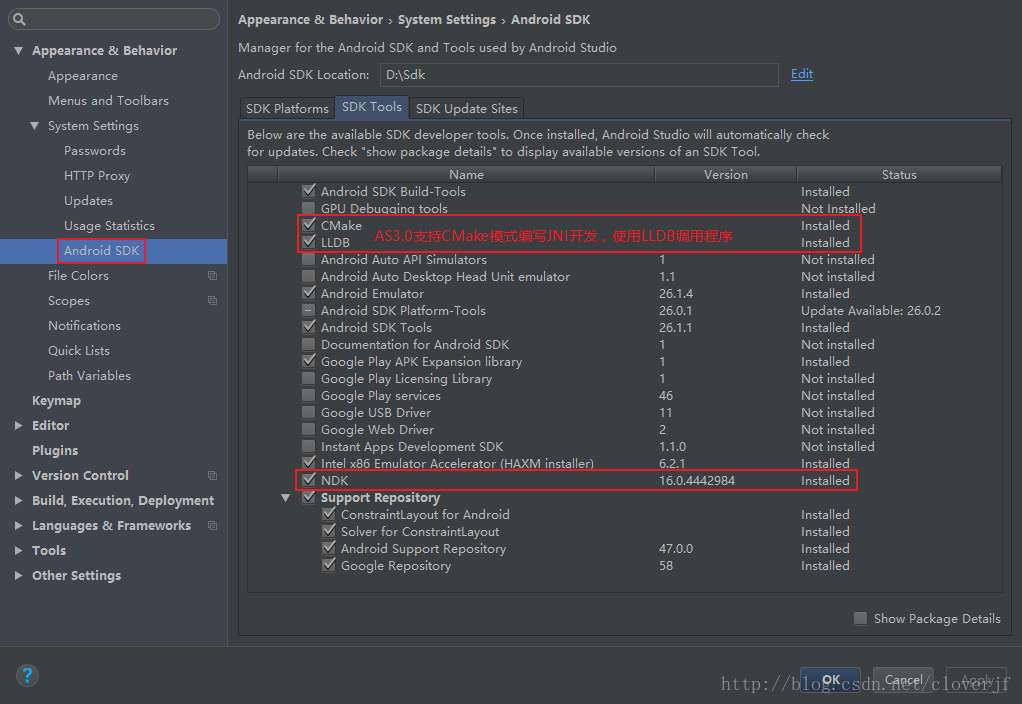Toggle ConstraintLayout for Android checkbox
Screen dimensions: 1022x704
coord(329,514)
